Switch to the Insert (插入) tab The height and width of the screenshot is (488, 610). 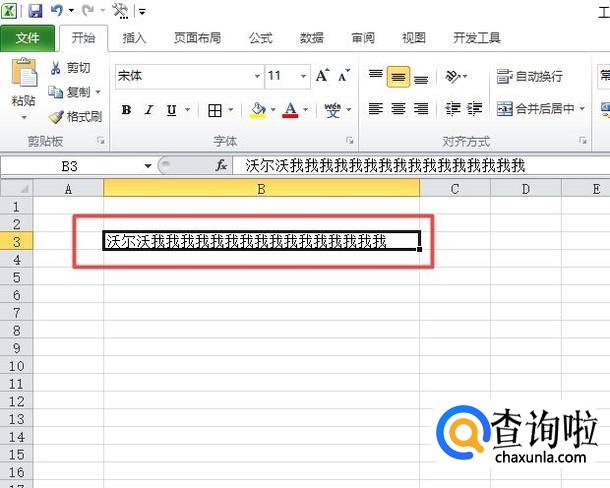click(134, 38)
